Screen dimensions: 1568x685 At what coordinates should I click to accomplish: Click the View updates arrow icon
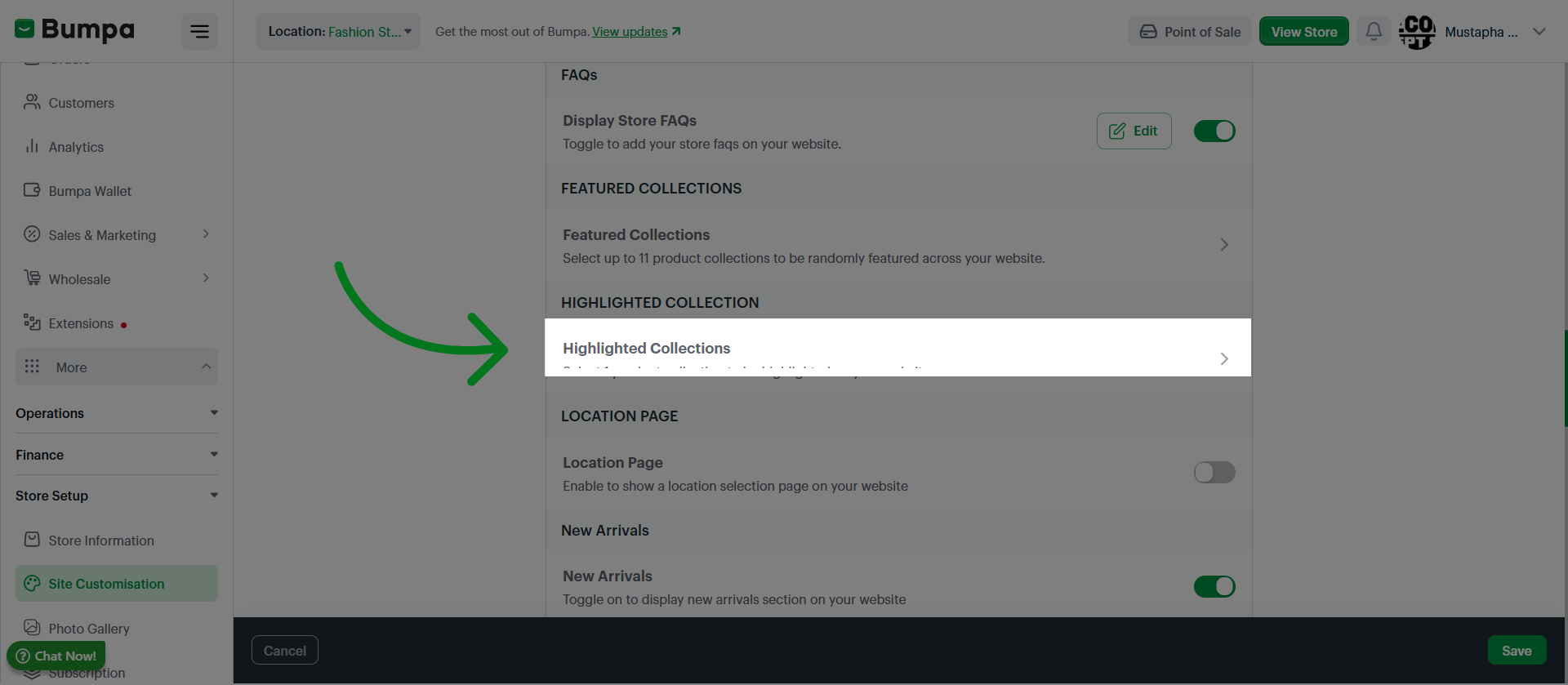[676, 32]
